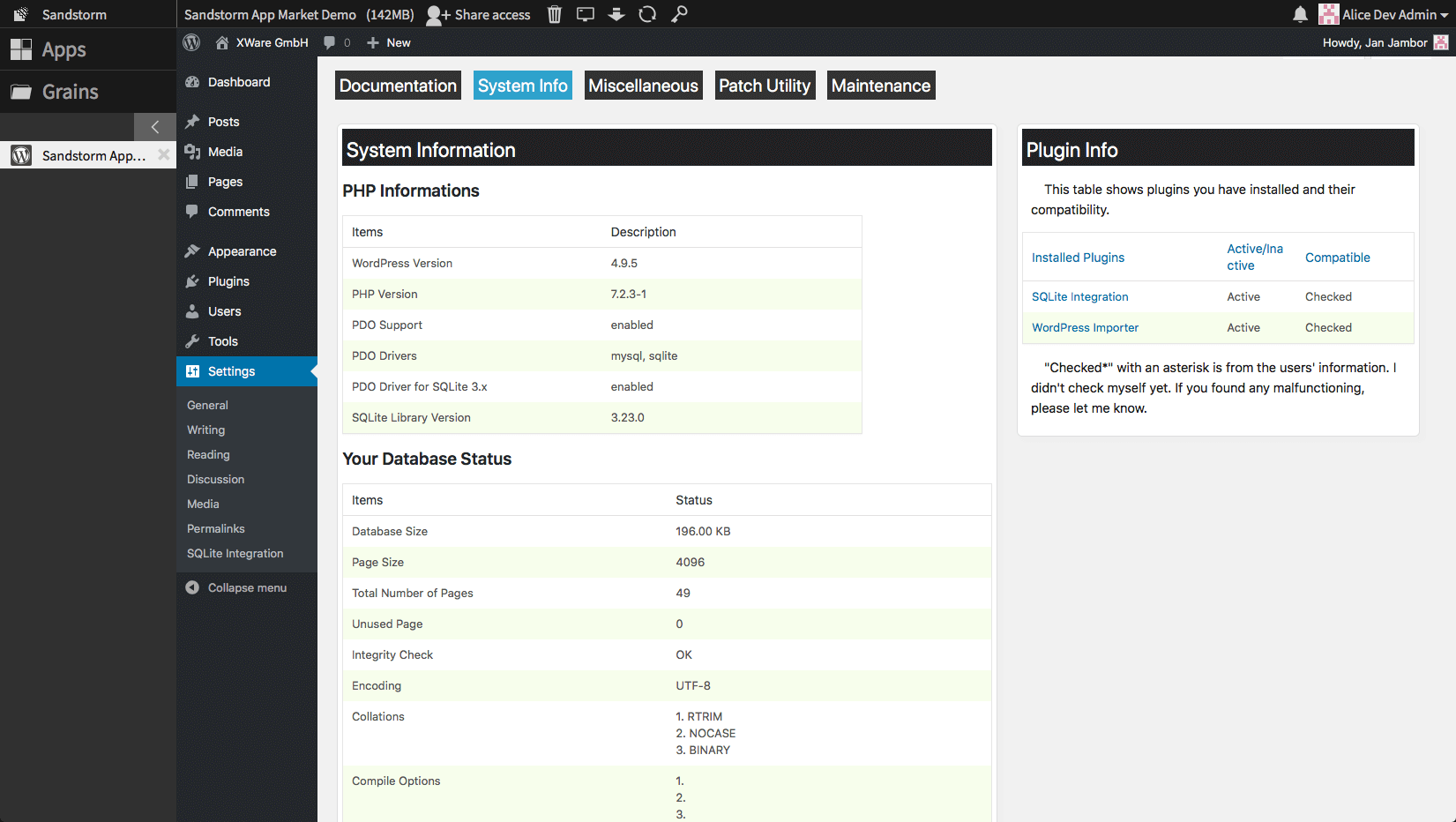Visit the XWare GmbH site home link
Viewport: 1456px width, 822px height.
pos(262,42)
